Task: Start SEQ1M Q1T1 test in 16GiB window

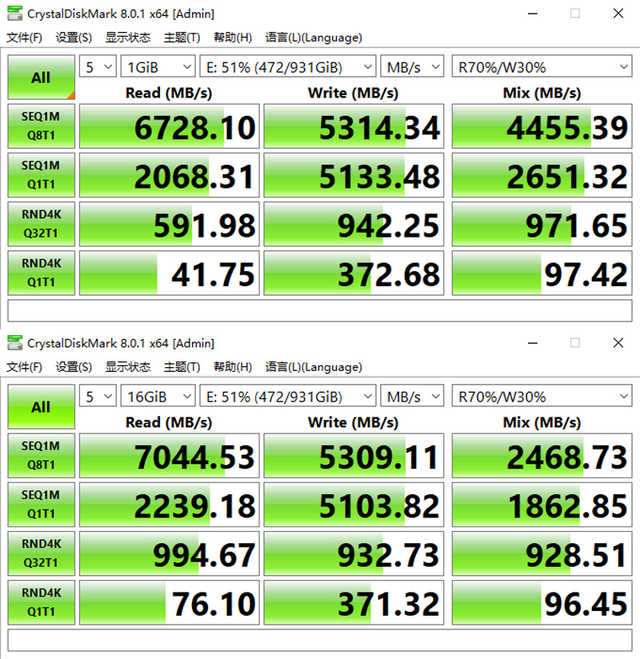Action: [x=41, y=504]
